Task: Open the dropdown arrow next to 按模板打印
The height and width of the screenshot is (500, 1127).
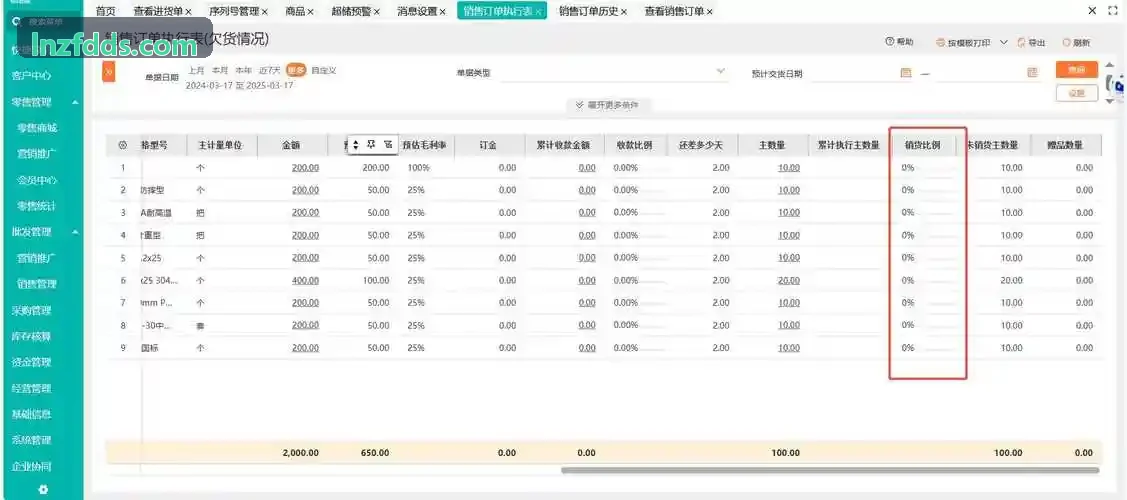Action: pyautogui.click(x=1004, y=42)
